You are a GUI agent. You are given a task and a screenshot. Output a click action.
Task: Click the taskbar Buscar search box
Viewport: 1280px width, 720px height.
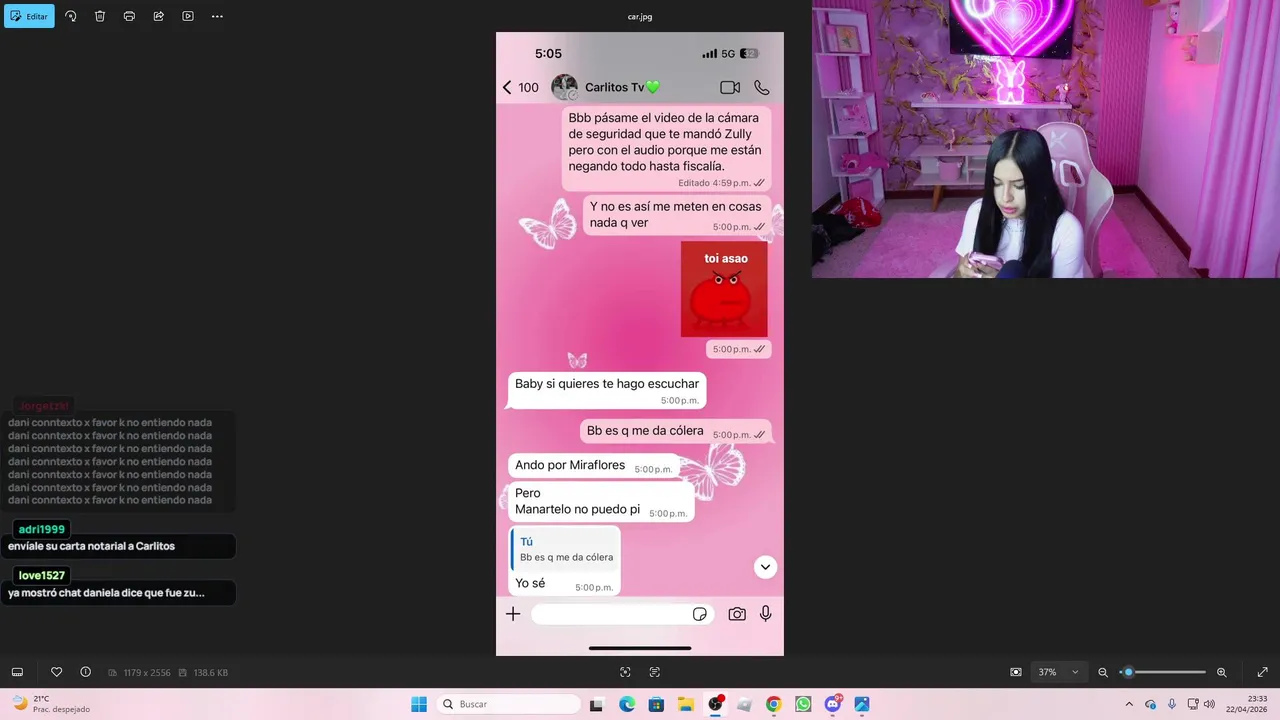[510, 704]
